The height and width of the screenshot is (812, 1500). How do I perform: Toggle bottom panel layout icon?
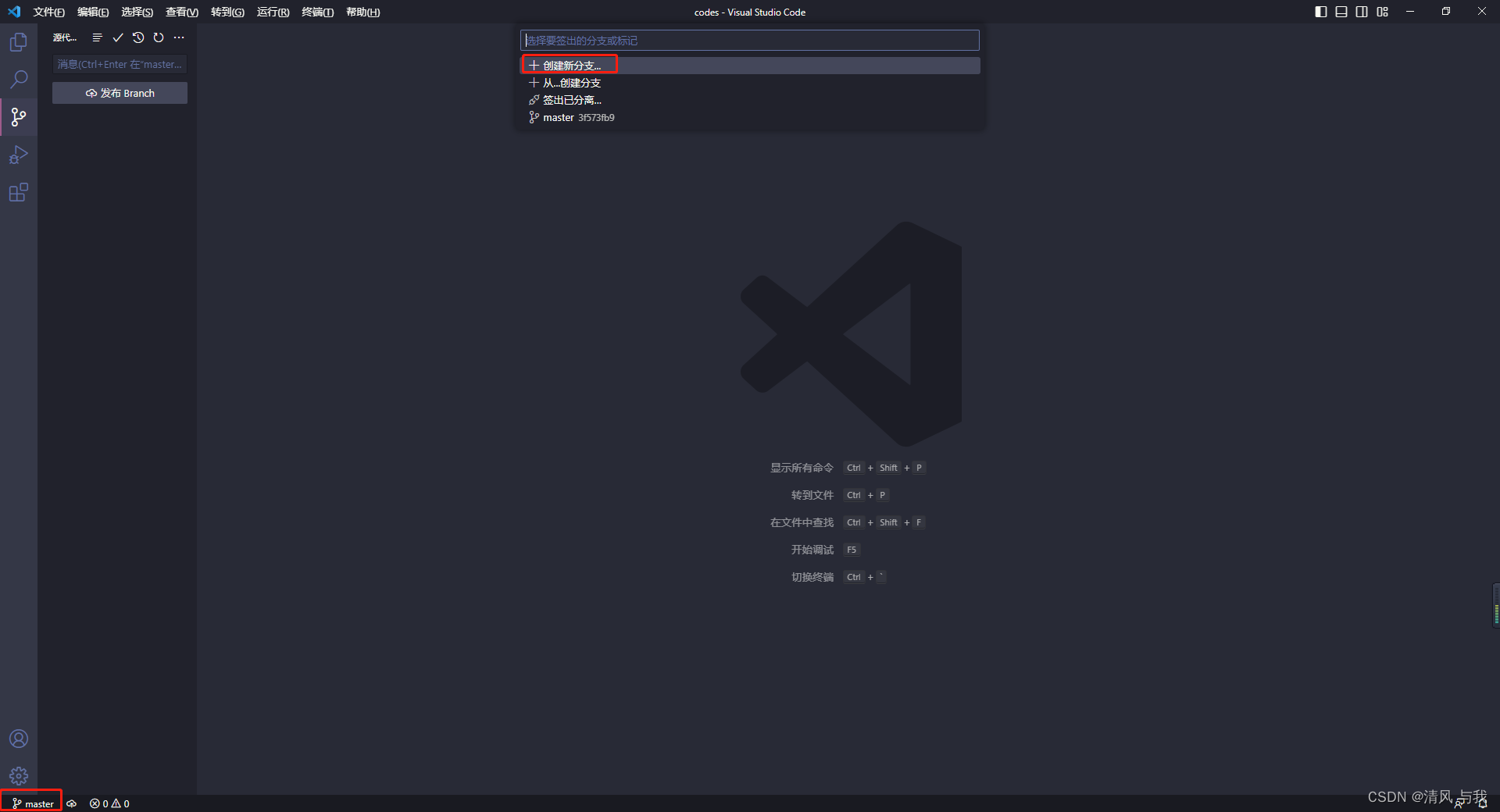pos(1341,12)
